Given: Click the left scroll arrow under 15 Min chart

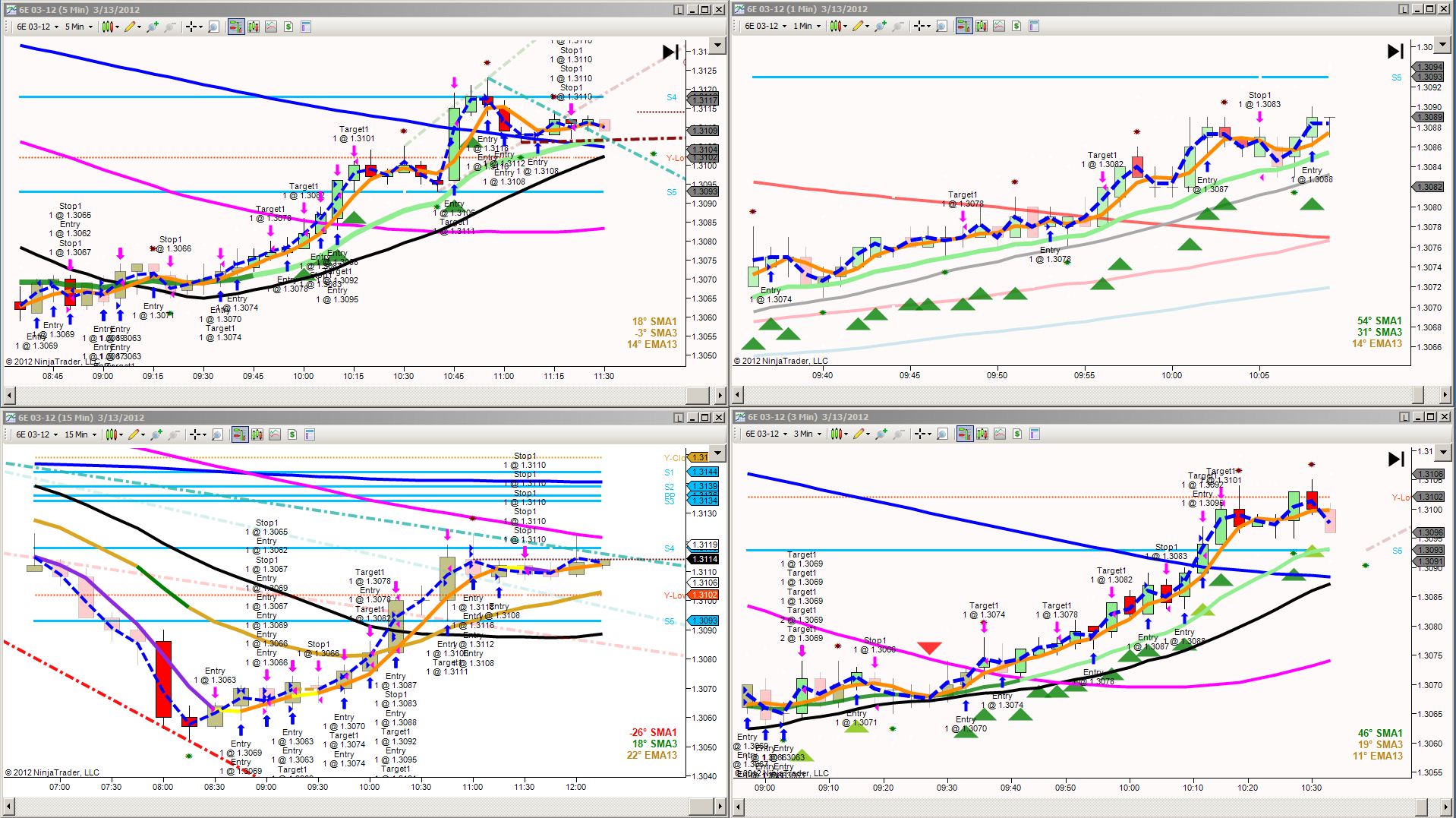Looking at the screenshot, I should (9, 805).
